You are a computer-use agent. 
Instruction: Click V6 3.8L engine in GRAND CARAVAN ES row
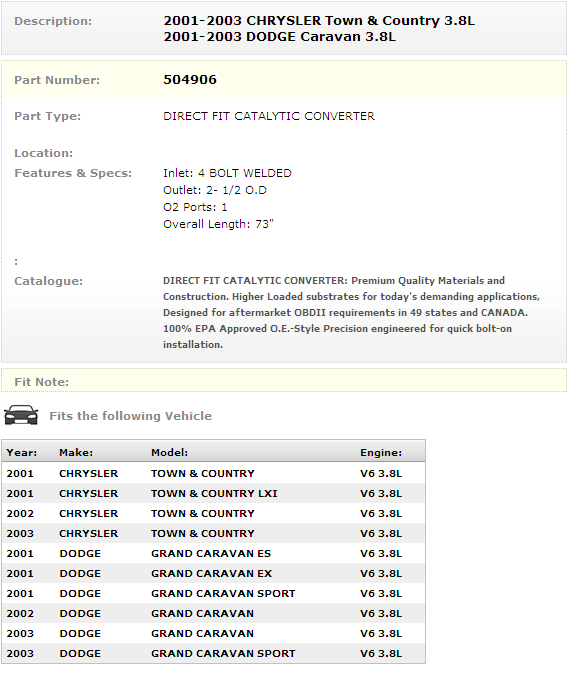click(381, 553)
